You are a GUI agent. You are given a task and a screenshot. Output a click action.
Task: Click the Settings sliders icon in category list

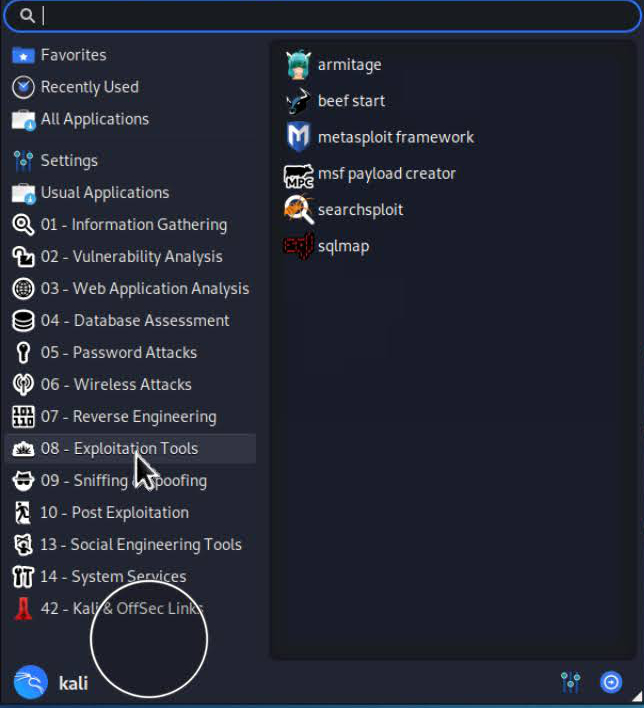click(23, 161)
